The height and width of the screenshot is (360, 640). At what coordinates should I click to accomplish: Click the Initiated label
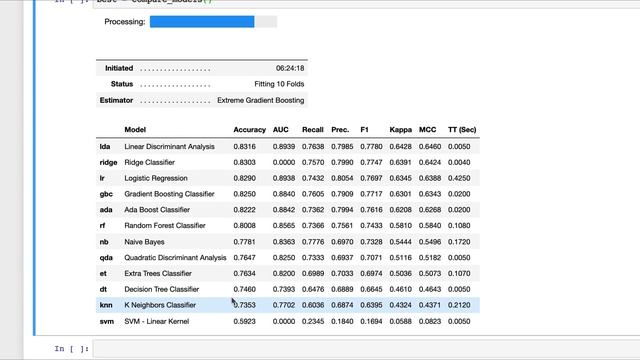click(119, 68)
